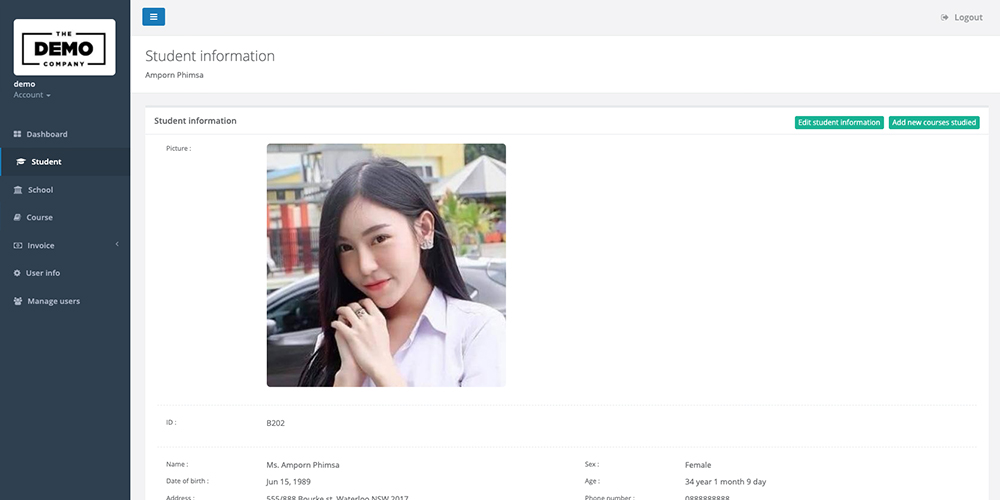Image resolution: width=1000 pixels, height=500 pixels.
Task: Open the Invoice menu entry
Action: 65,246
